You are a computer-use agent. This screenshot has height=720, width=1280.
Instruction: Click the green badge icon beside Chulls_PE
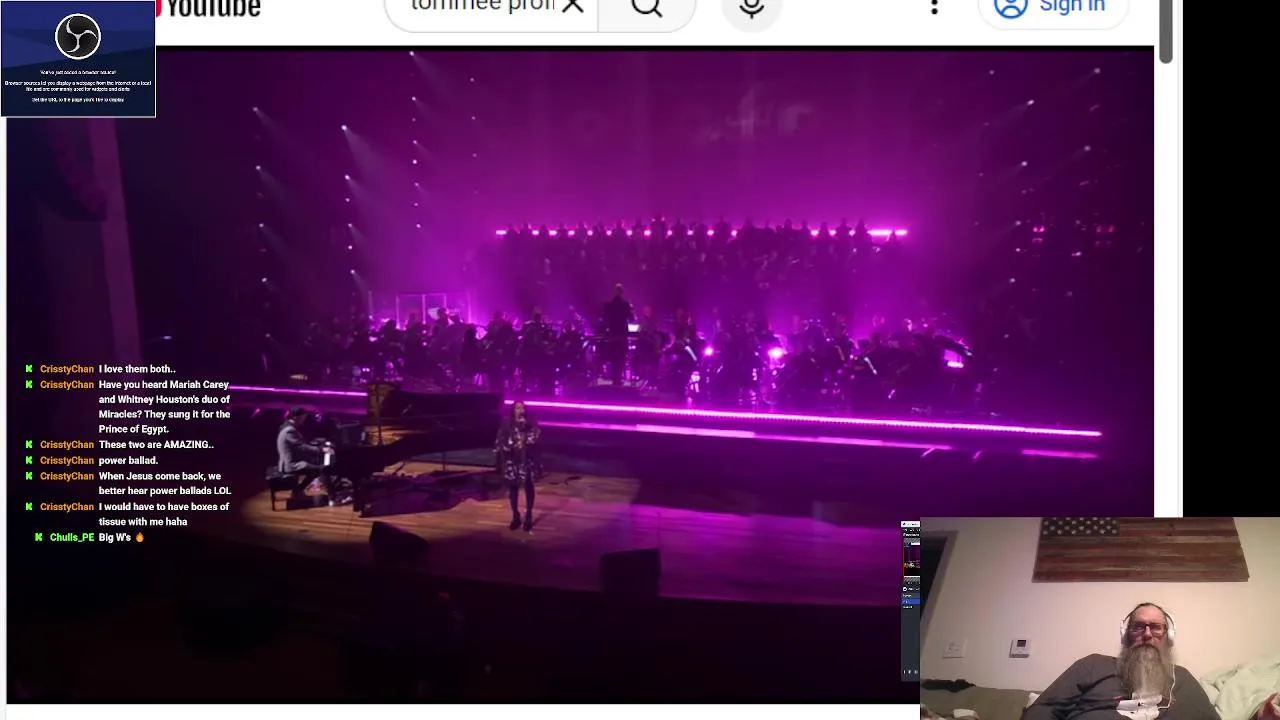point(39,538)
